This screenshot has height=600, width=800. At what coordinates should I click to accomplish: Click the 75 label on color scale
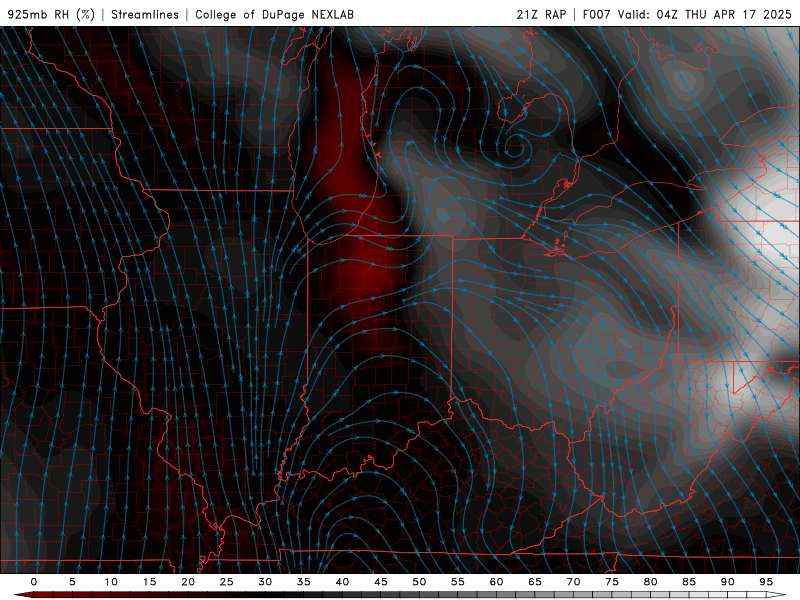(x=612, y=582)
